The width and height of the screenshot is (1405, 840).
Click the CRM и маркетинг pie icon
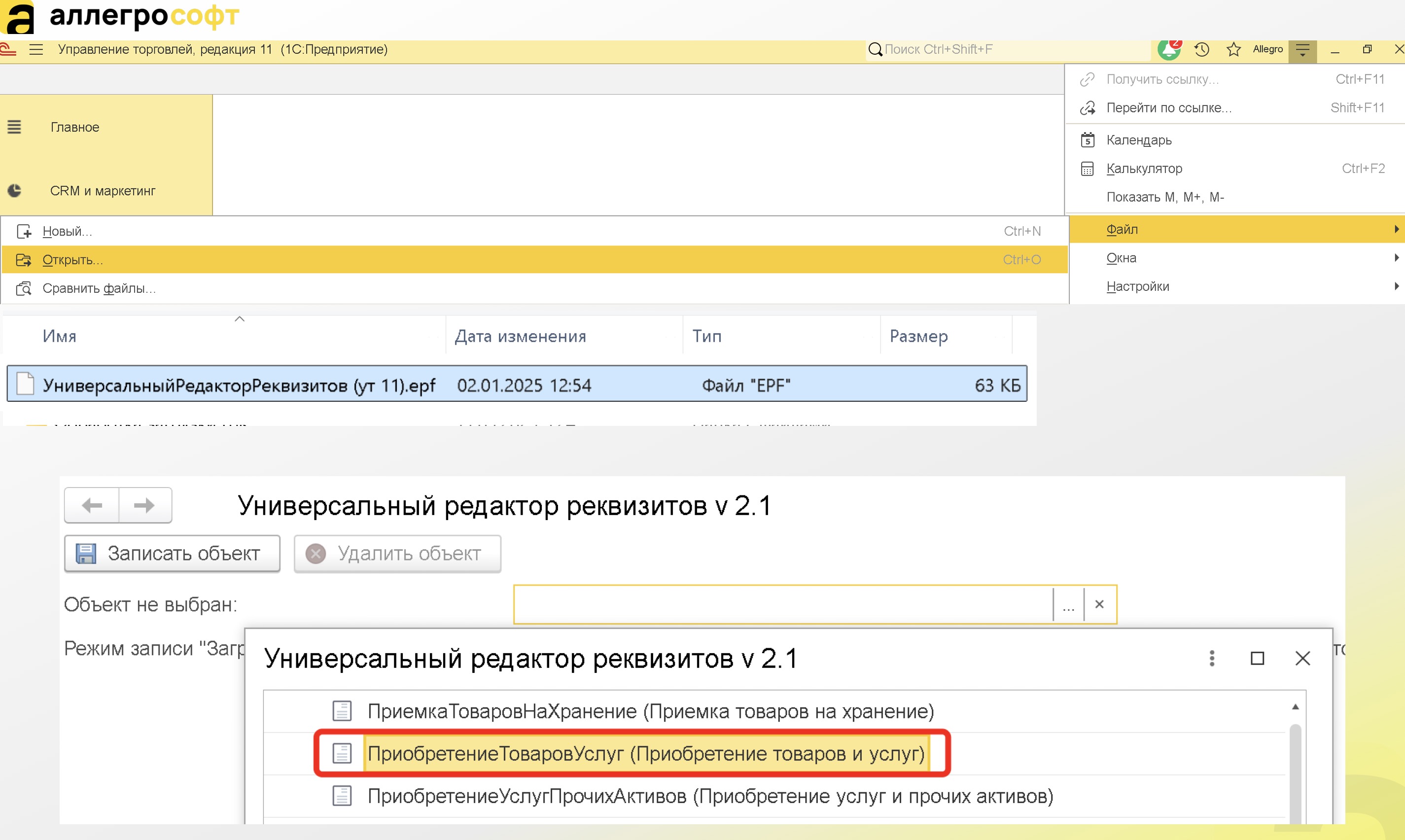(14, 191)
